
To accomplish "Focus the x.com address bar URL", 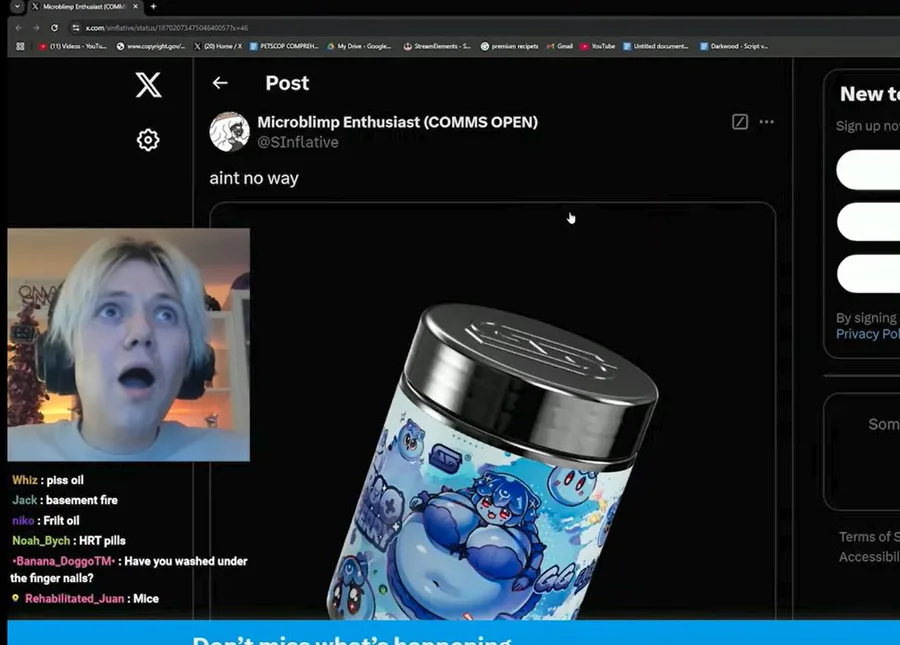I will tap(166, 28).
